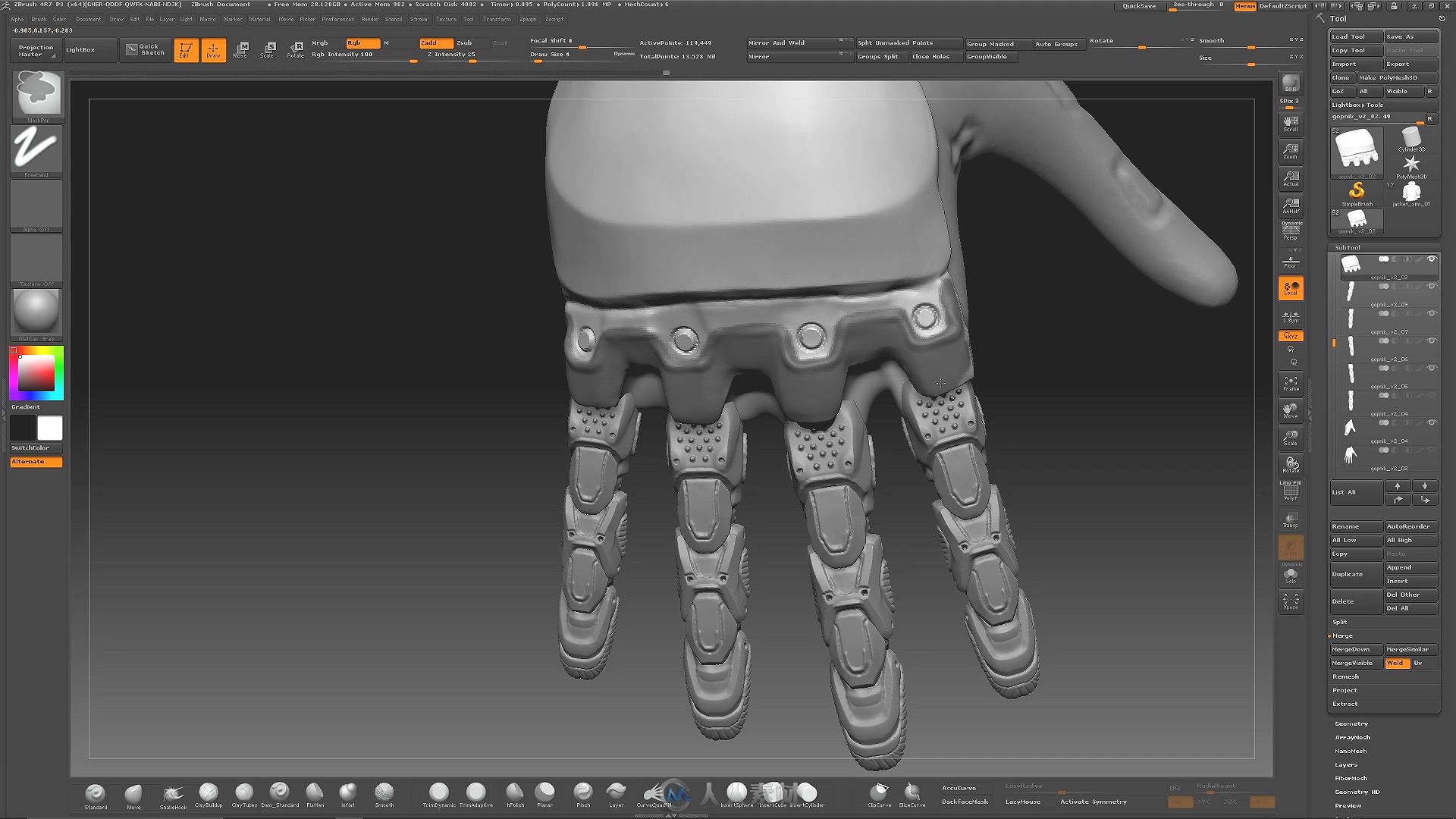Click the AAHalf view icon
Screen dimensions: 1456x819
[x=1291, y=205]
